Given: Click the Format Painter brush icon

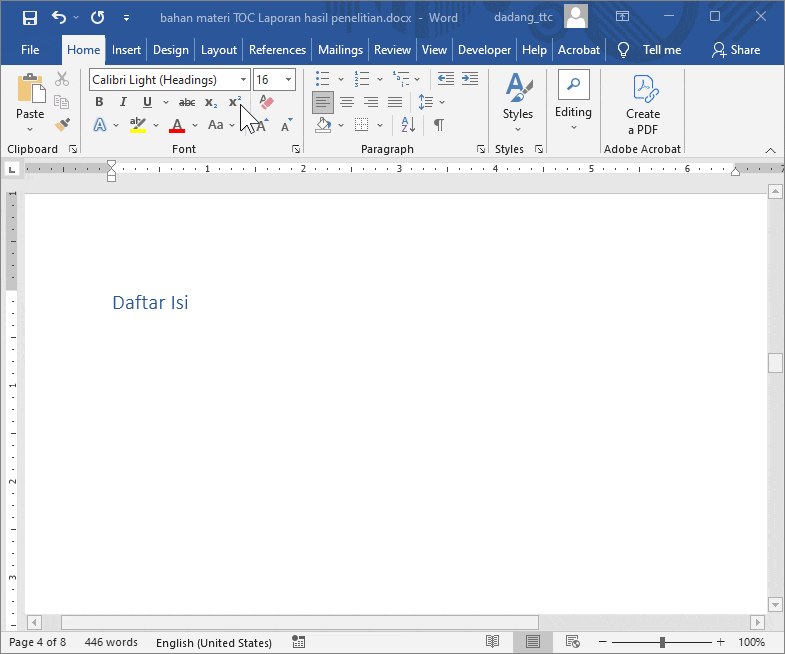Looking at the screenshot, I should point(62,125).
